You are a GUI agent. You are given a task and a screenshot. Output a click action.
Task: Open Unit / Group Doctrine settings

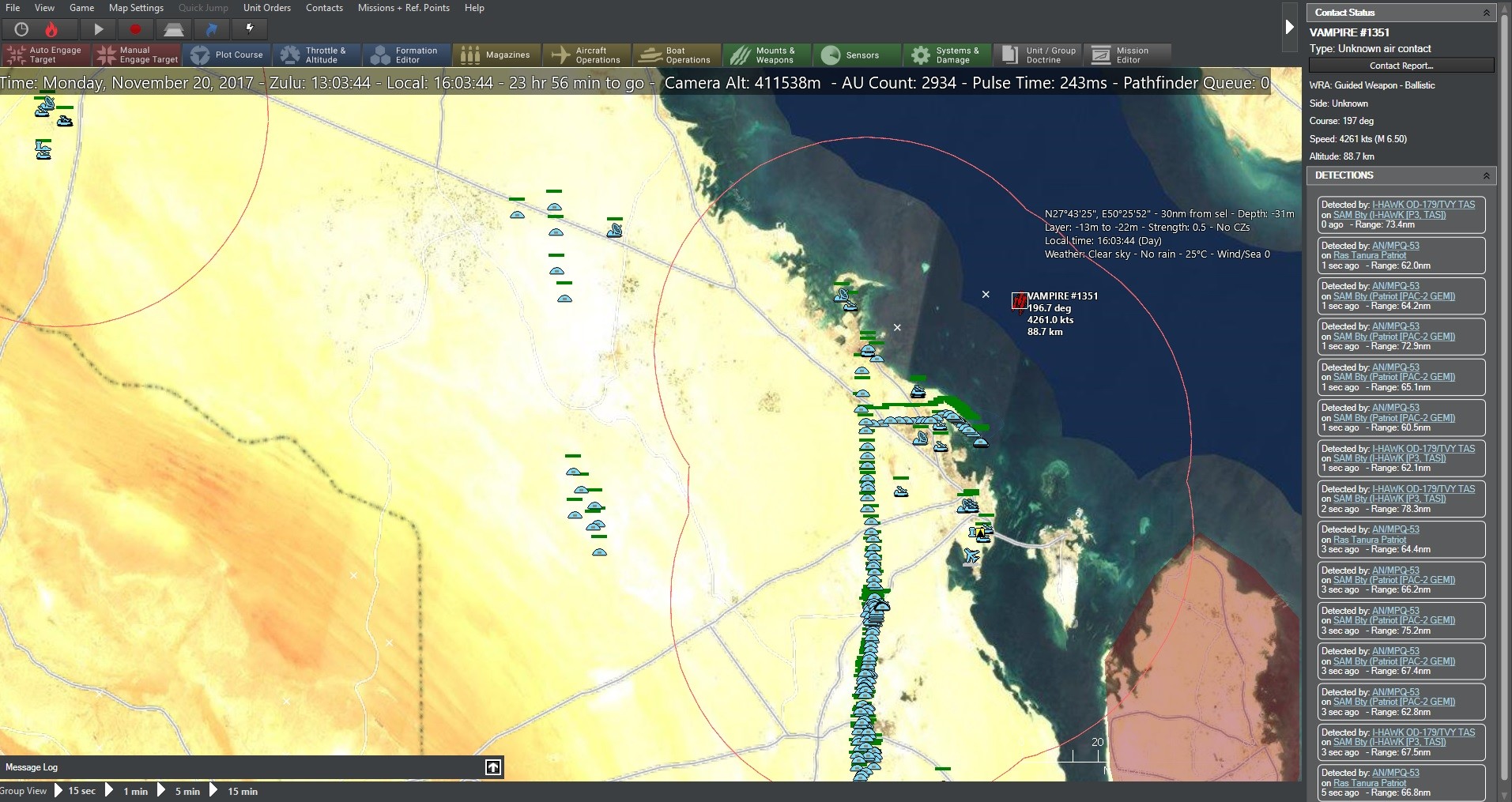tap(1036, 55)
